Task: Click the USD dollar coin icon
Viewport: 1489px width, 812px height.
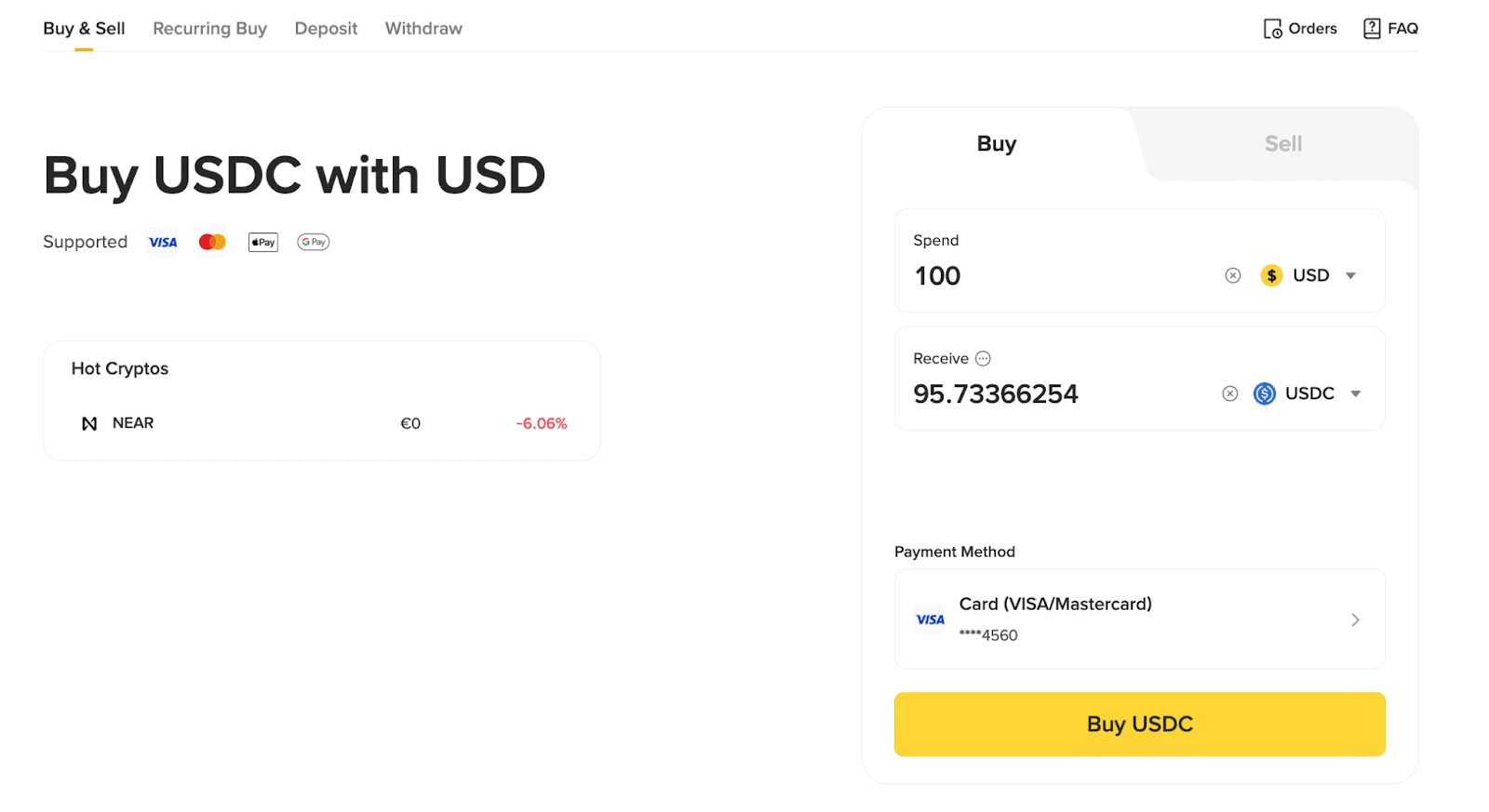Action: [x=1271, y=275]
